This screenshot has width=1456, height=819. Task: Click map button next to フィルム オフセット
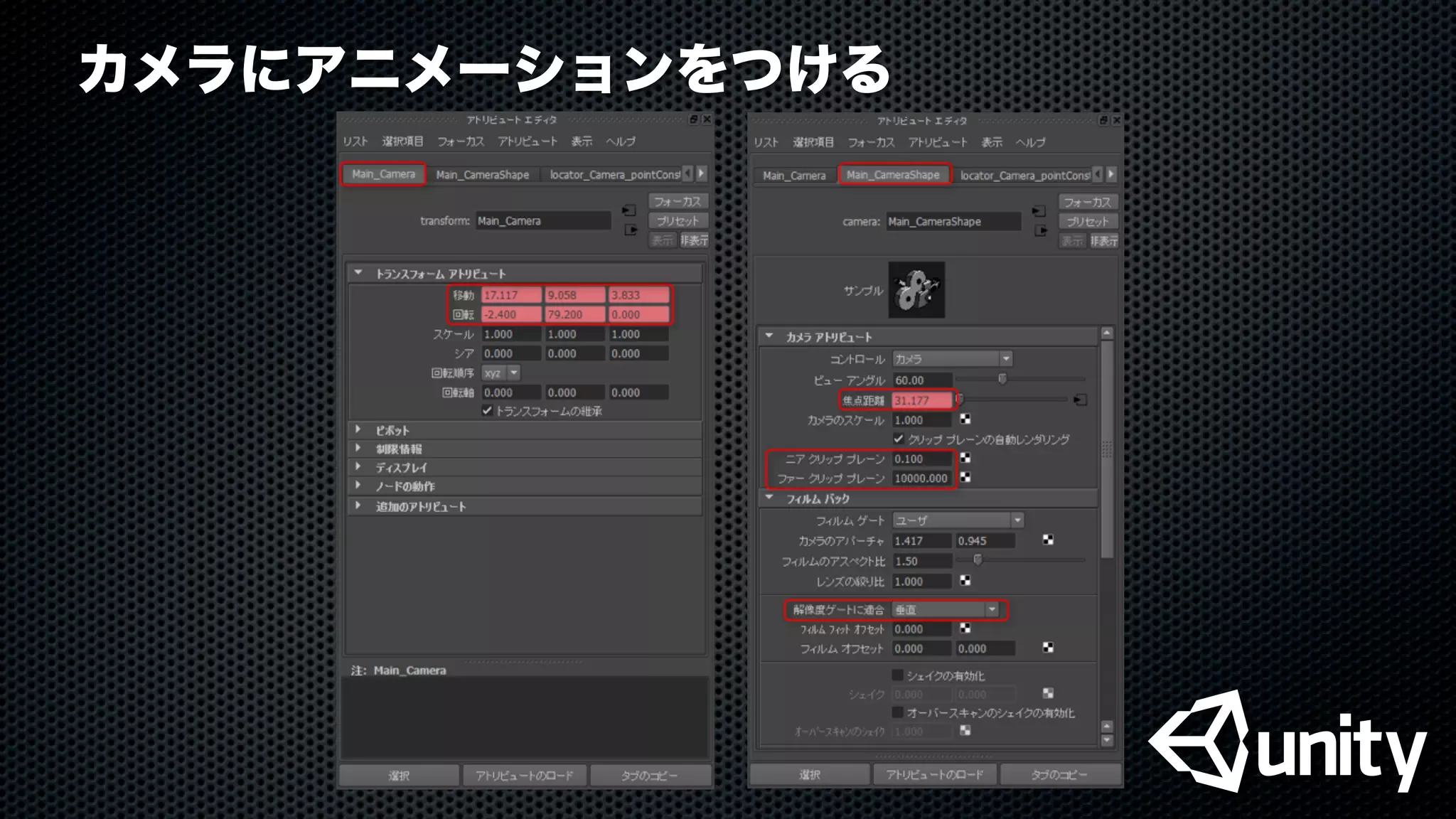(x=1048, y=648)
